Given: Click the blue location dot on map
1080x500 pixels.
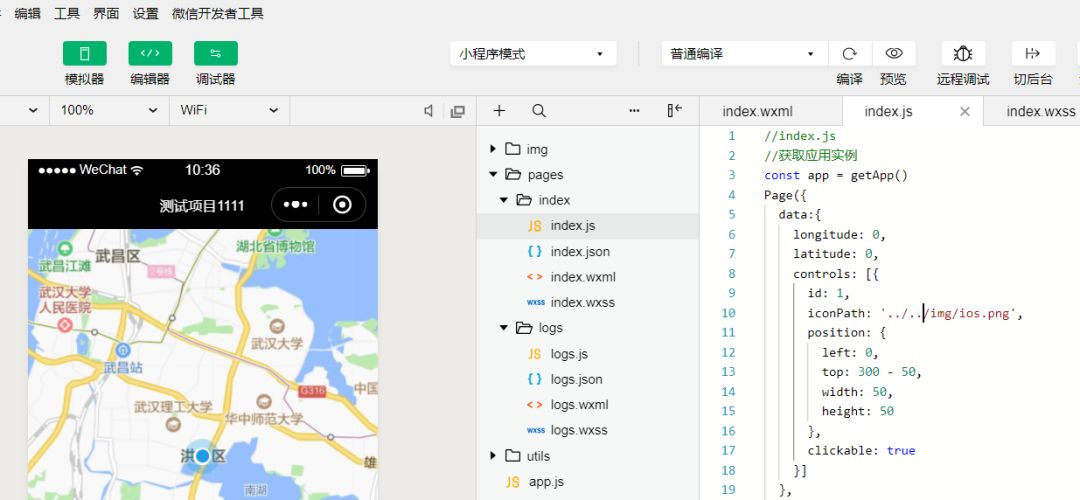Looking at the screenshot, I should (202, 456).
